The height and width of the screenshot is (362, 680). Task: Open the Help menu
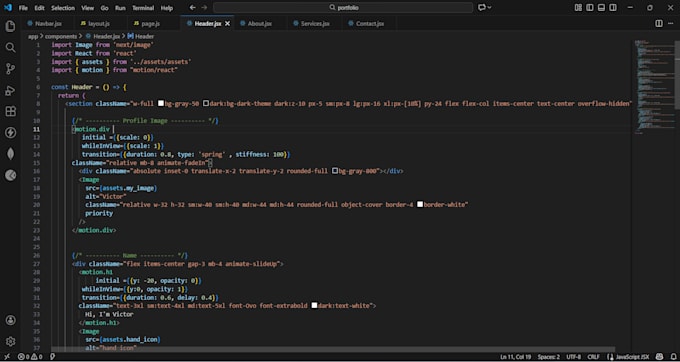coord(167,8)
